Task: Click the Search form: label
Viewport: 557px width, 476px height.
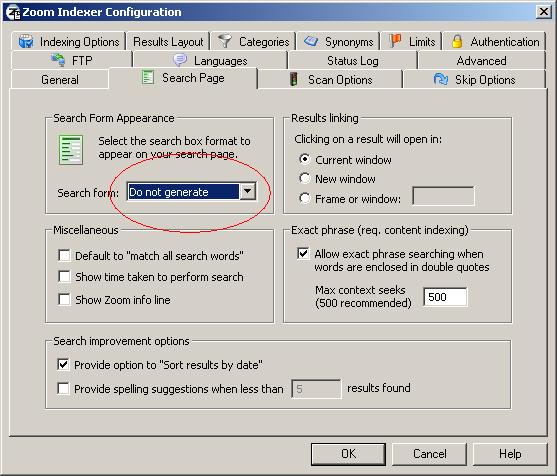Action: pyautogui.click(x=88, y=193)
